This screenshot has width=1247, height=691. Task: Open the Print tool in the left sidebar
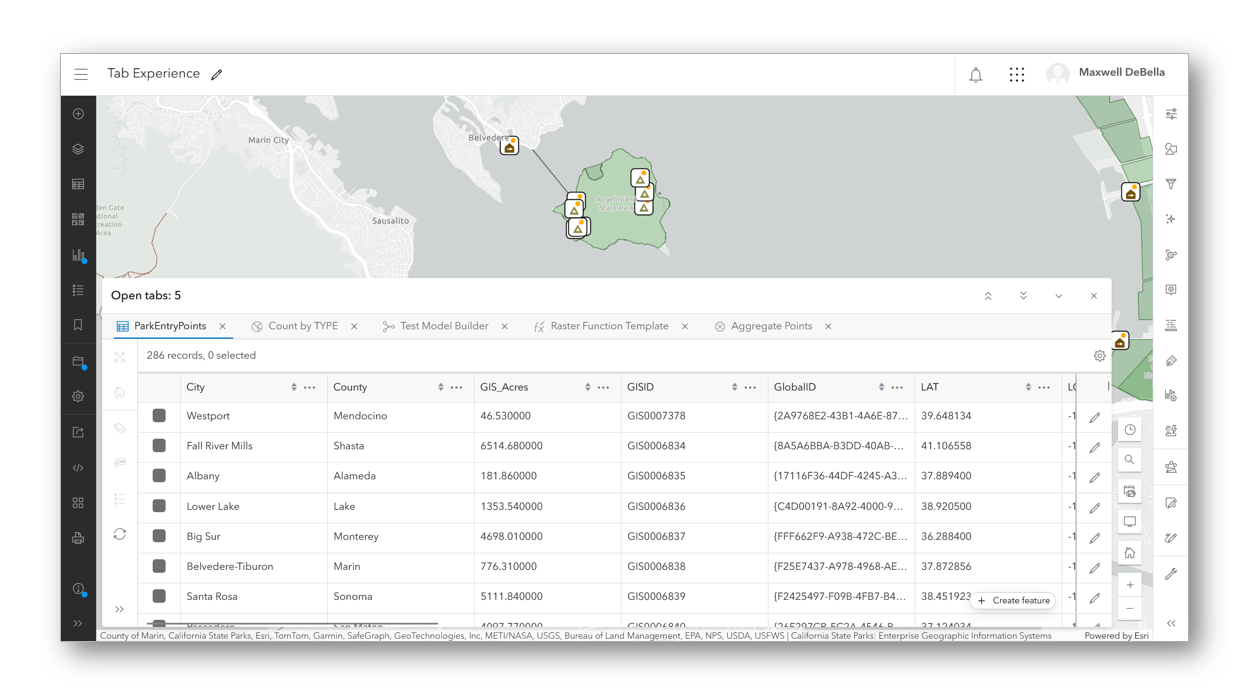coord(78,538)
